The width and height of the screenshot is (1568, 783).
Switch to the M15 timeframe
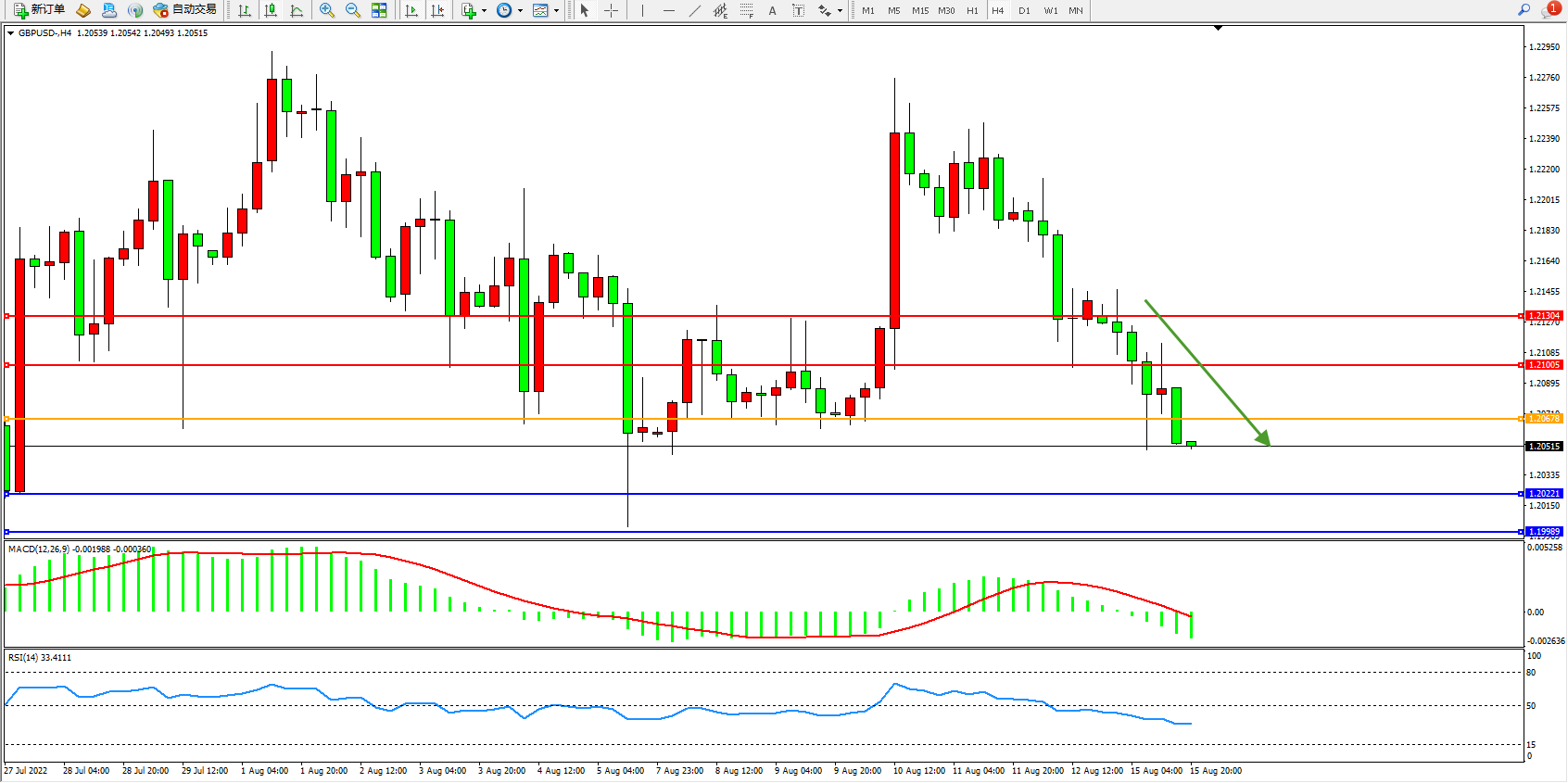tap(919, 10)
